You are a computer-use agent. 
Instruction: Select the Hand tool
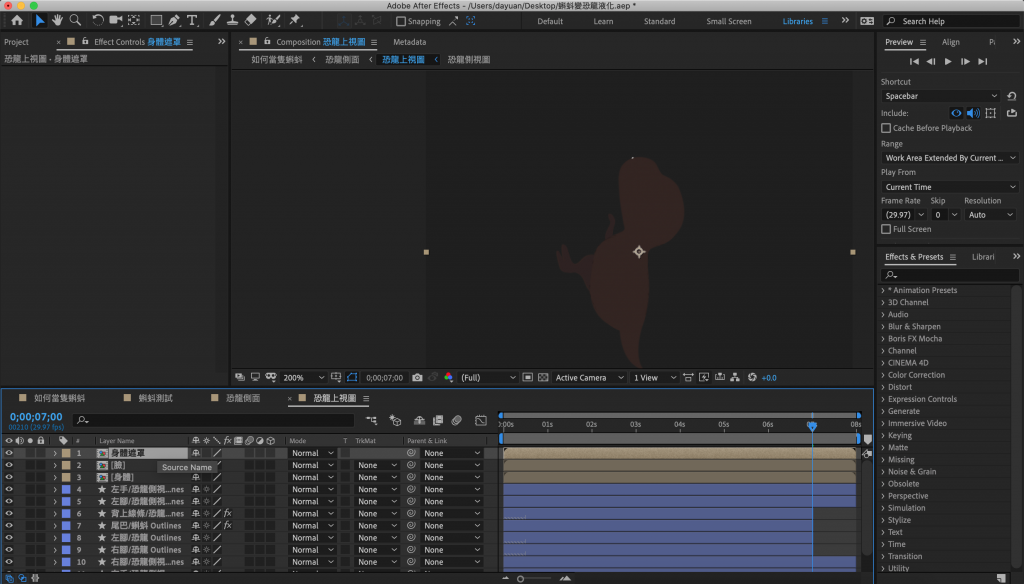57,21
